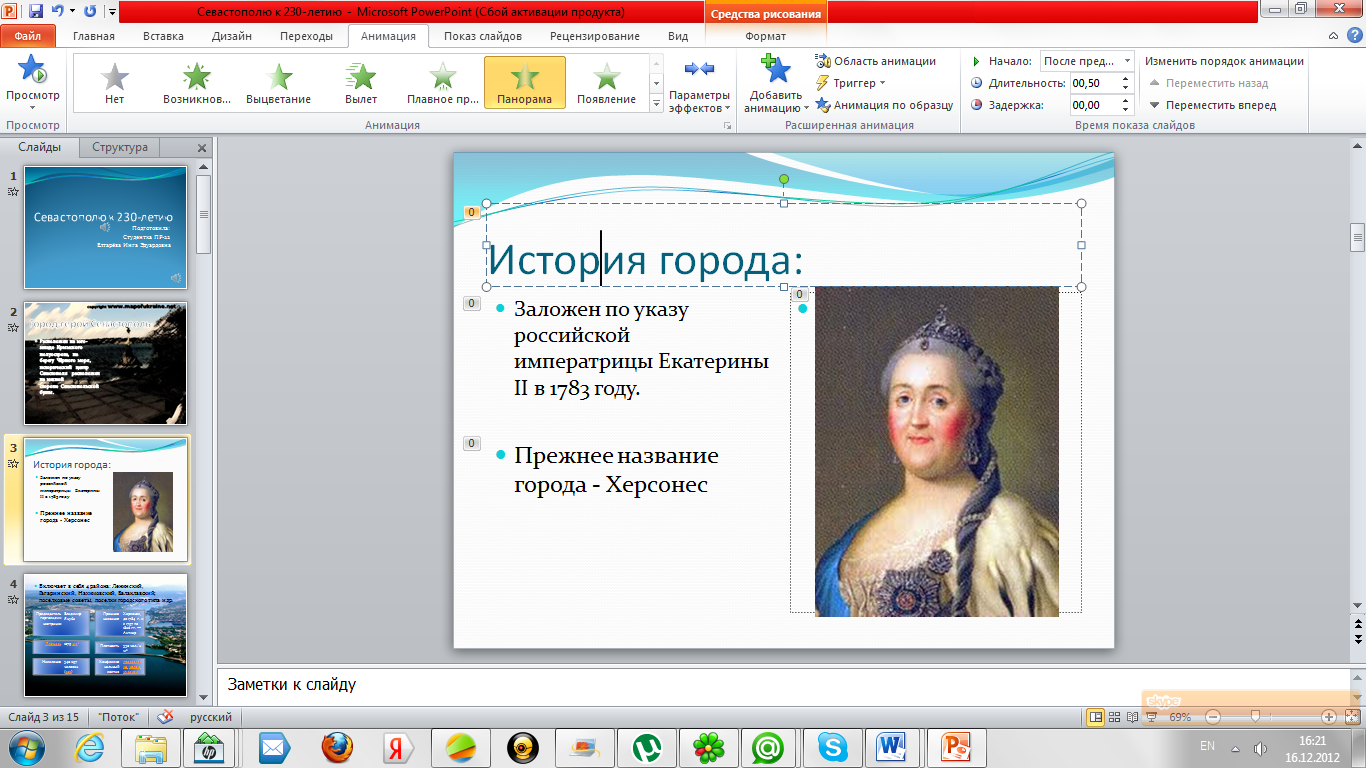1366x768 pixels.
Task: Decrease Задержка with down spinner
Action: [1126, 110]
